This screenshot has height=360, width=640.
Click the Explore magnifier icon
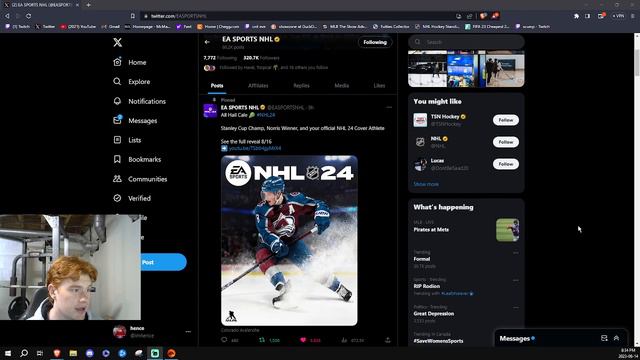pyautogui.click(x=117, y=81)
